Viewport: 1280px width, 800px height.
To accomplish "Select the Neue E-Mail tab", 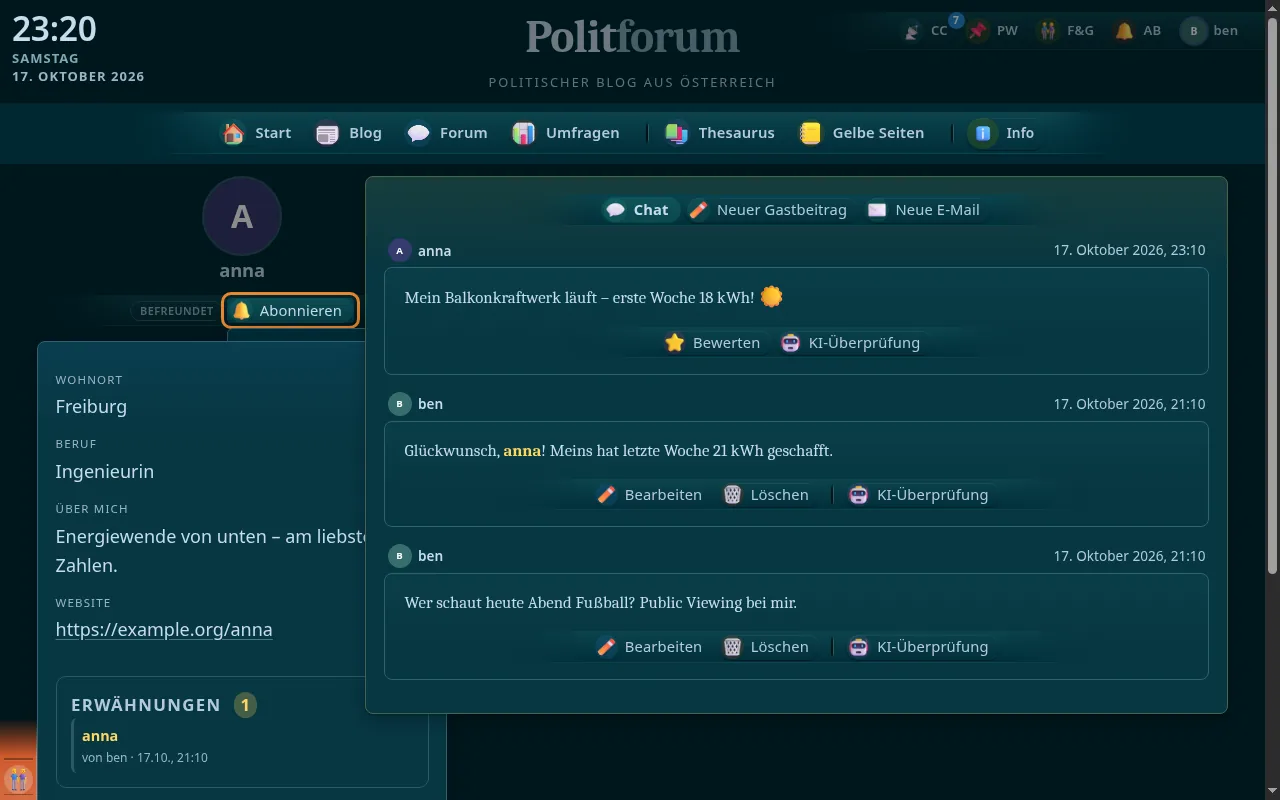I will click(923, 210).
